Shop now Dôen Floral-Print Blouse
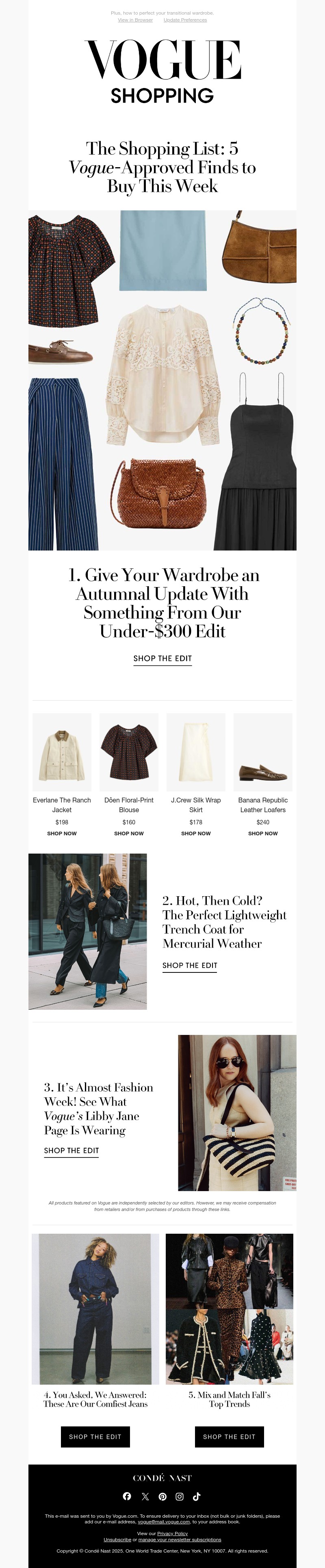 (129, 833)
